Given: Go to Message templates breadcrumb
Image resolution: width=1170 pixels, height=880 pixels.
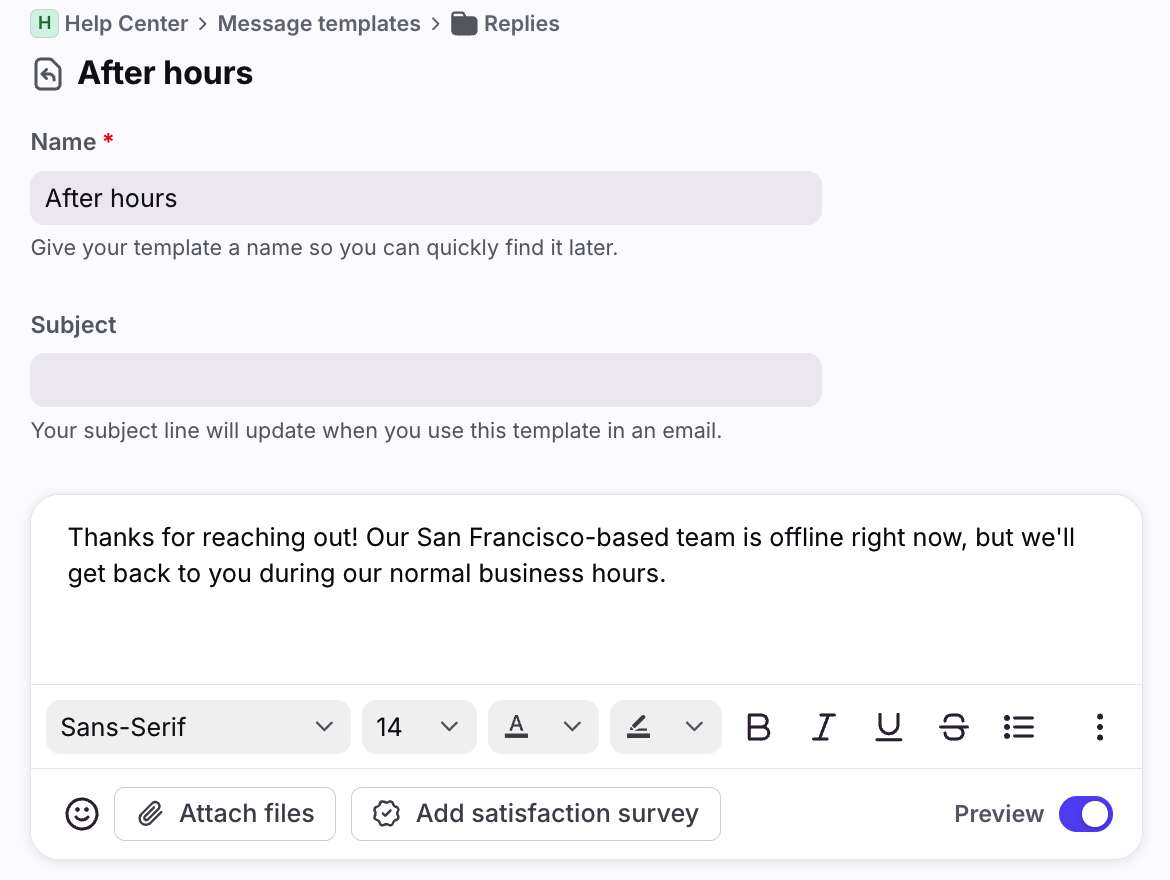Looking at the screenshot, I should [319, 23].
